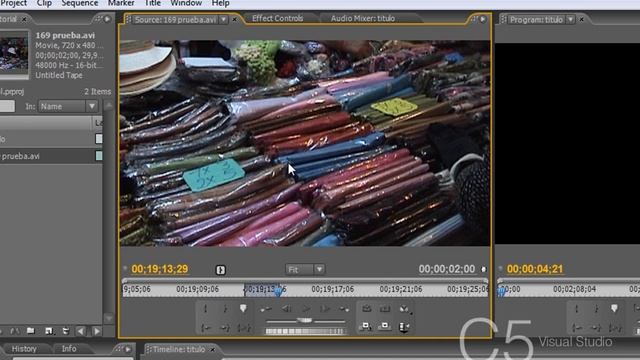Toggle Take Audio and Video button
The width and height of the screenshot is (640, 360).
(x=403, y=327)
